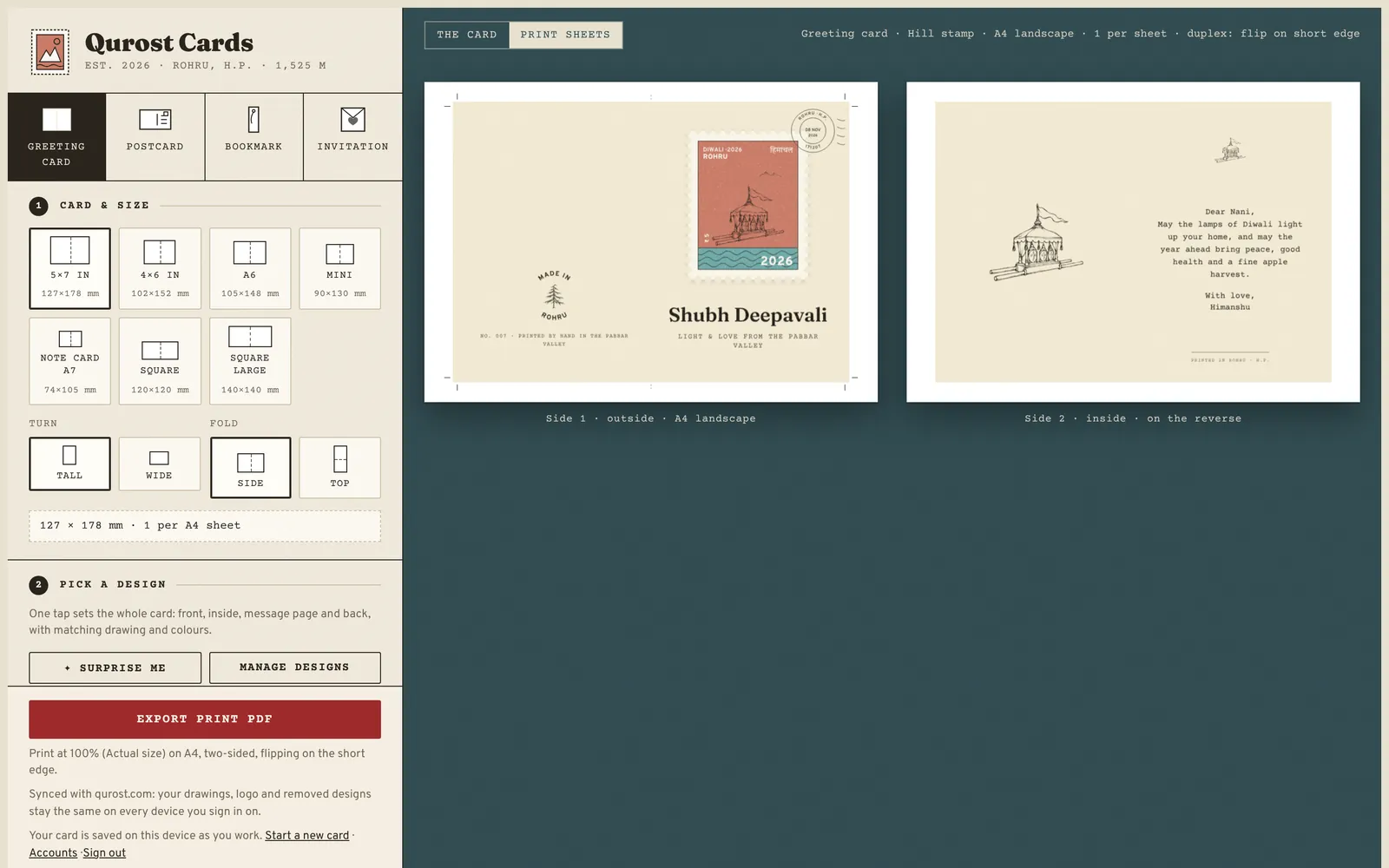Open the Side 2 inside sheet preview
The image size is (1389, 868).
(x=1133, y=242)
